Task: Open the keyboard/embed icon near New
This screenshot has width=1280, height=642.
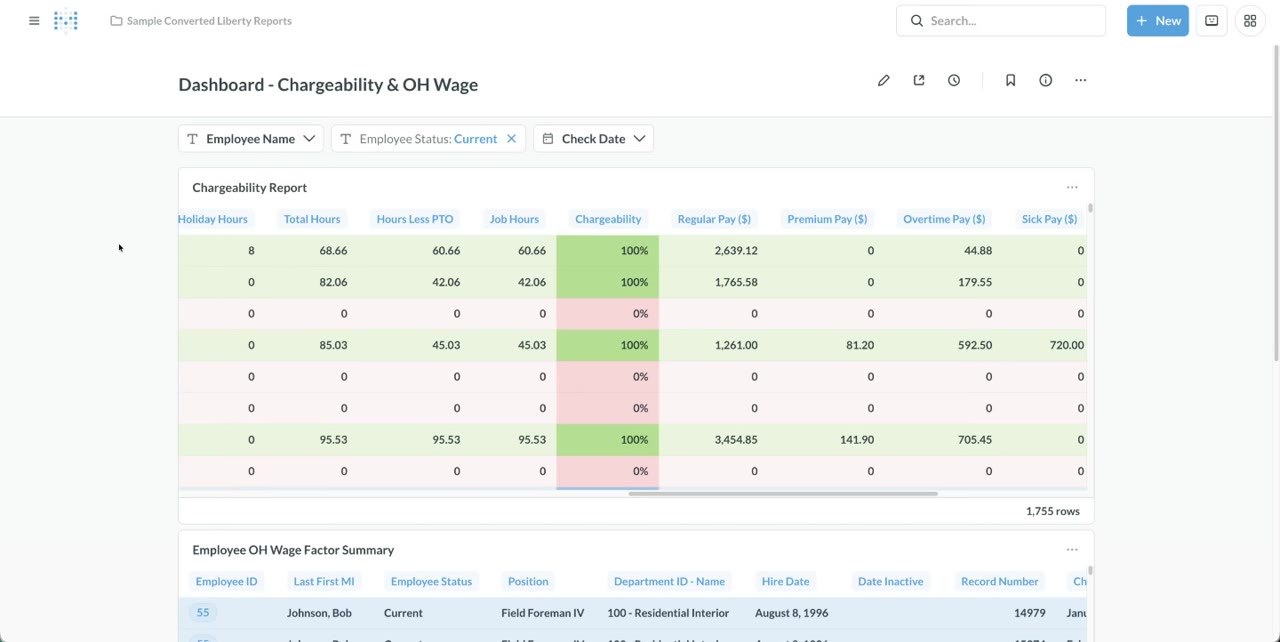Action: click(x=1211, y=20)
